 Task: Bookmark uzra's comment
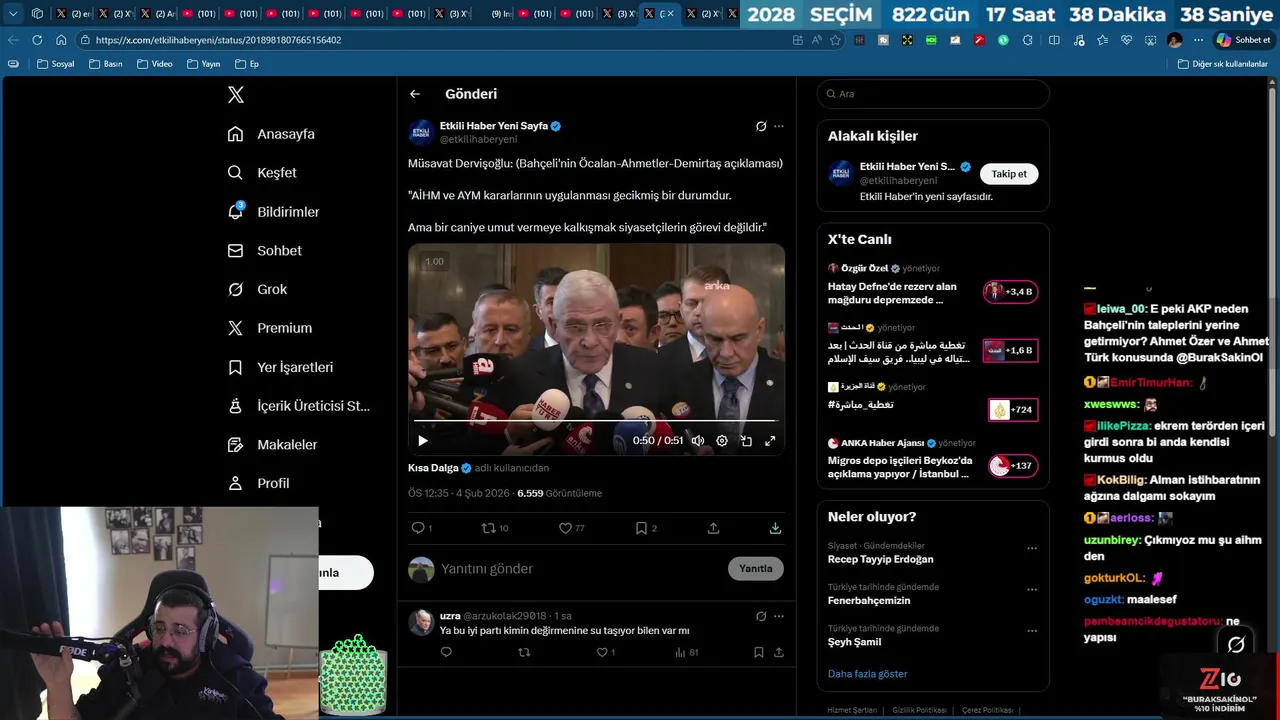click(758, 652)
